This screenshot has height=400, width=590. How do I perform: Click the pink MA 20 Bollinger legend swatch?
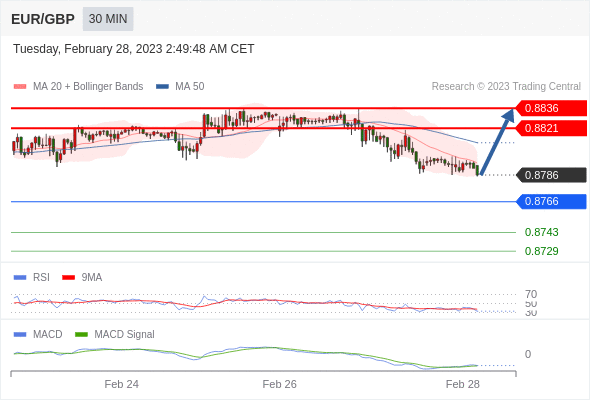pos(20,87)
